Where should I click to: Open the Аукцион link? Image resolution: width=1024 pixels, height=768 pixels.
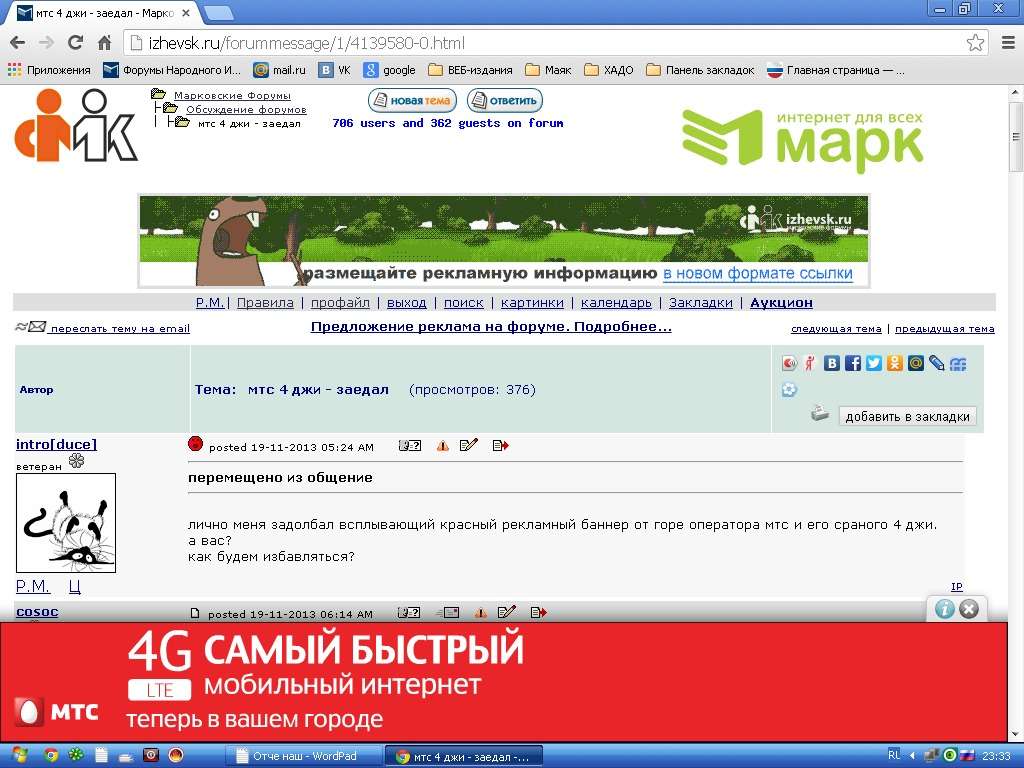781,302
